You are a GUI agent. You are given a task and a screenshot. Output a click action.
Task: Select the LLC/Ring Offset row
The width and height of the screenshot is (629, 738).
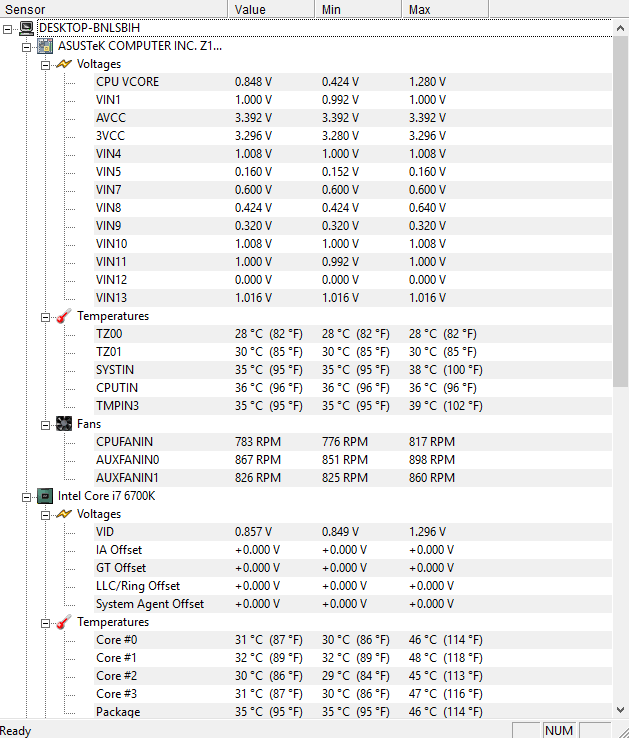(x=353, y=586)
